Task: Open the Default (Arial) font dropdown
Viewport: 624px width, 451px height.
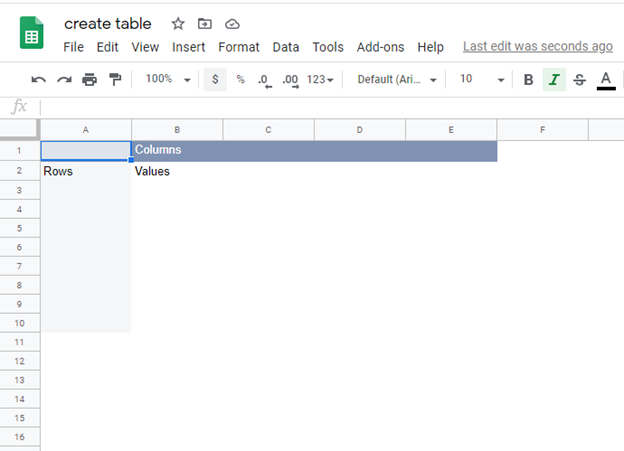Action: pos(397,80)
